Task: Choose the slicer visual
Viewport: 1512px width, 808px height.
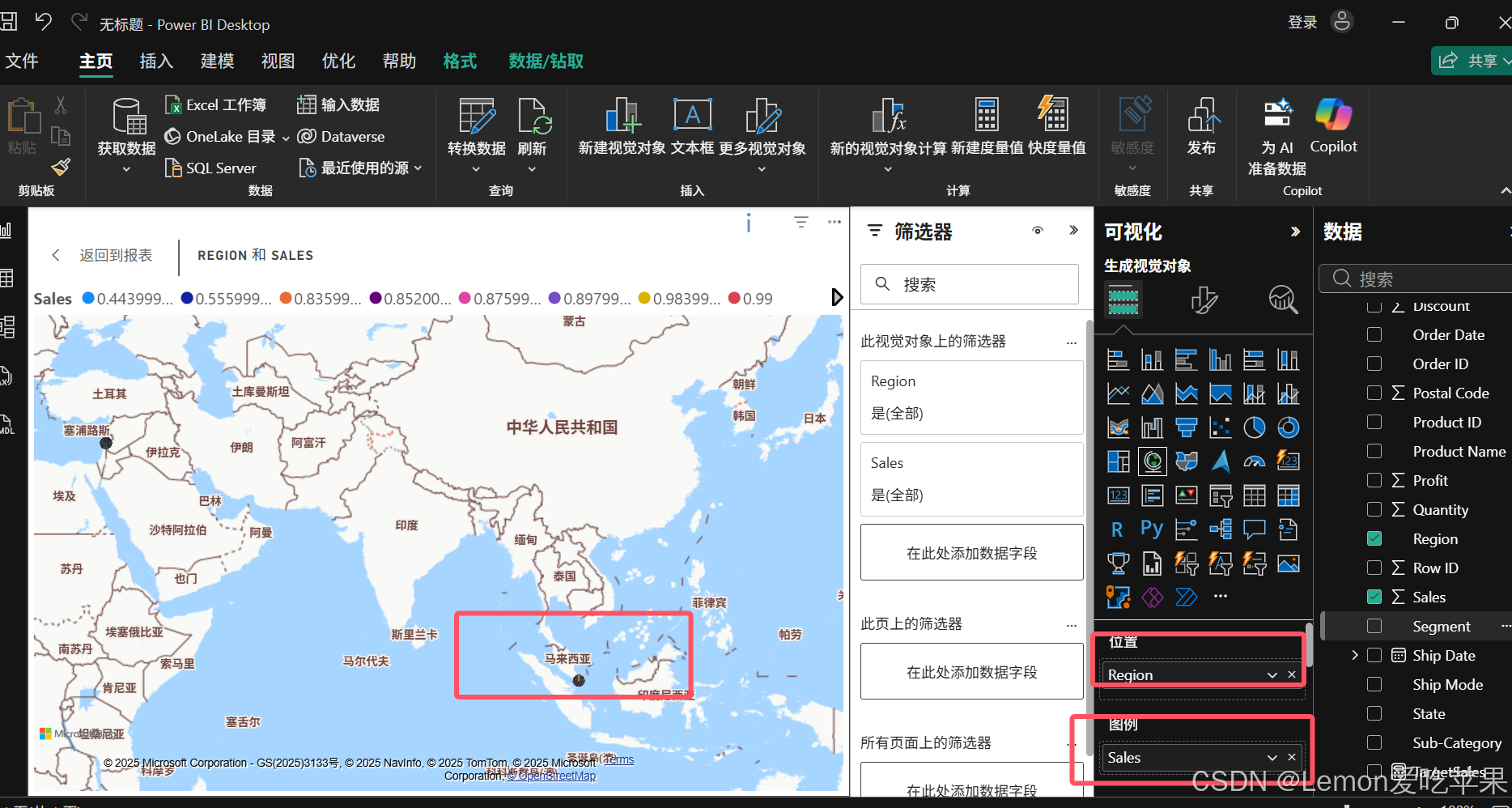Action: pyautogui.click(x=1220, y=495)
